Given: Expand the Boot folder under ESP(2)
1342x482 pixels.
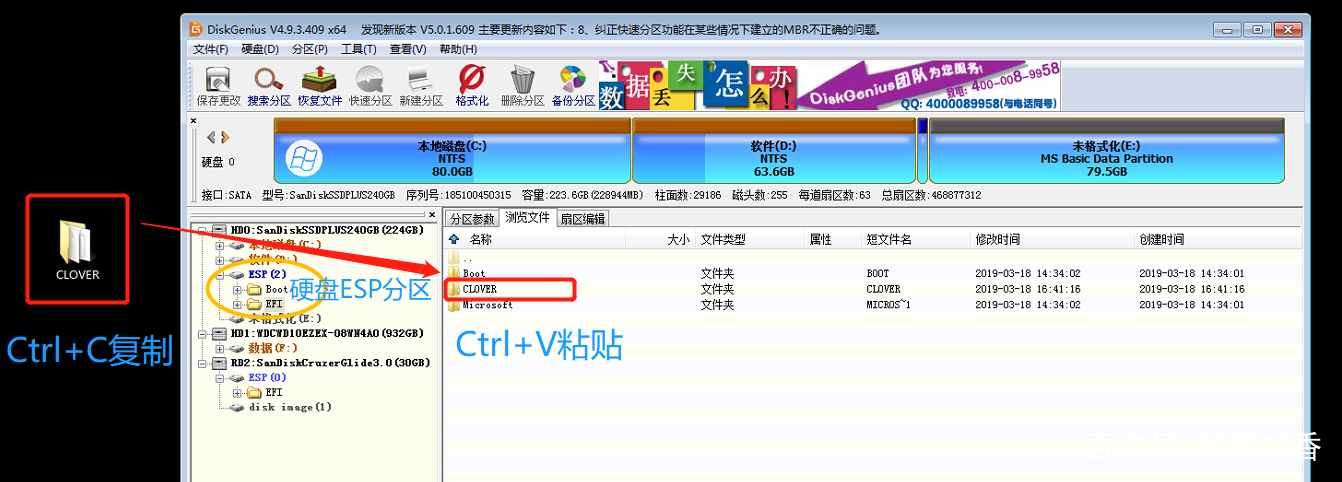Looking at the screenshot, I should (237, 289).
